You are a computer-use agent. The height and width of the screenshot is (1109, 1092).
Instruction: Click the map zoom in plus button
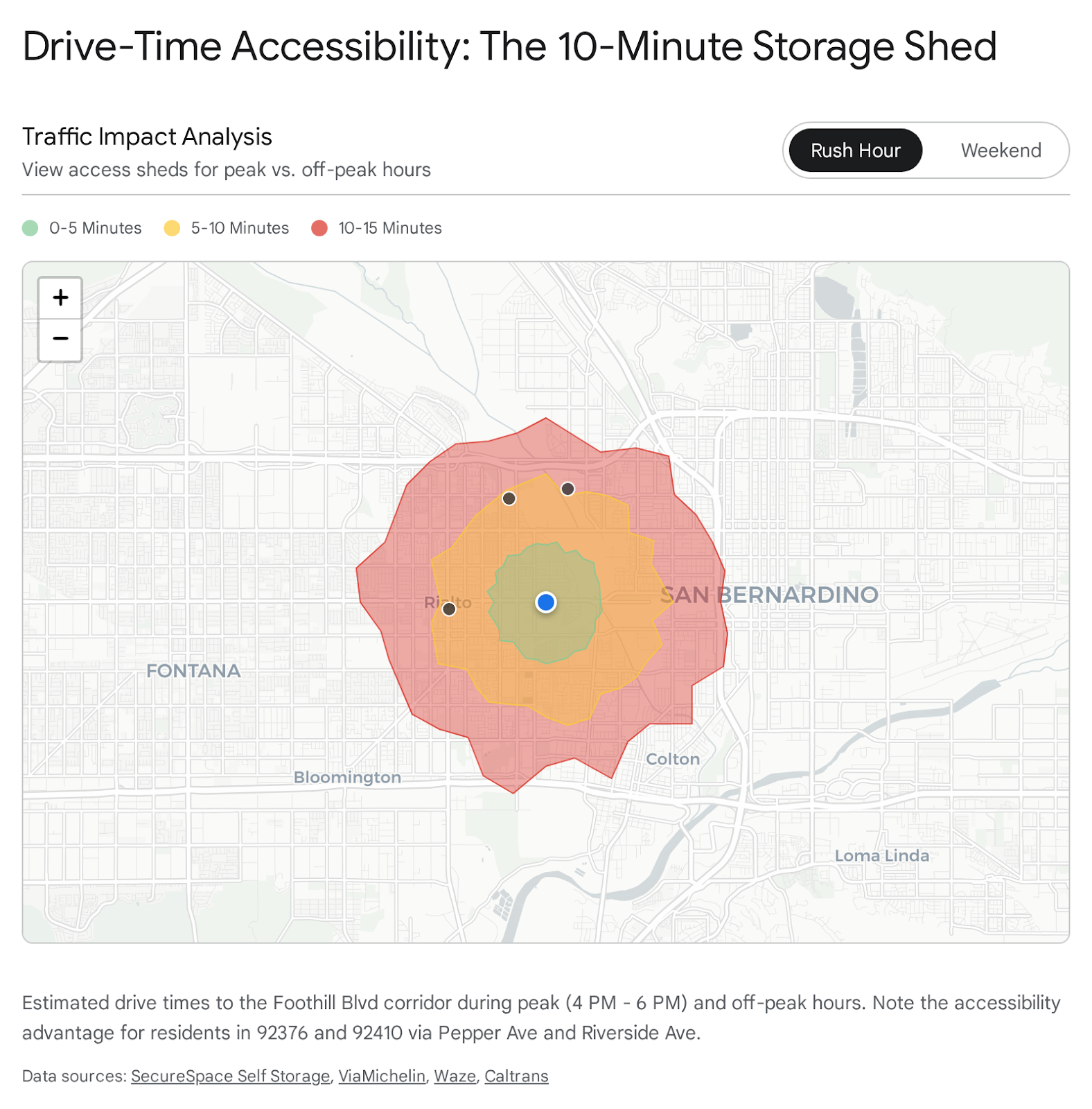pos(60,298)
